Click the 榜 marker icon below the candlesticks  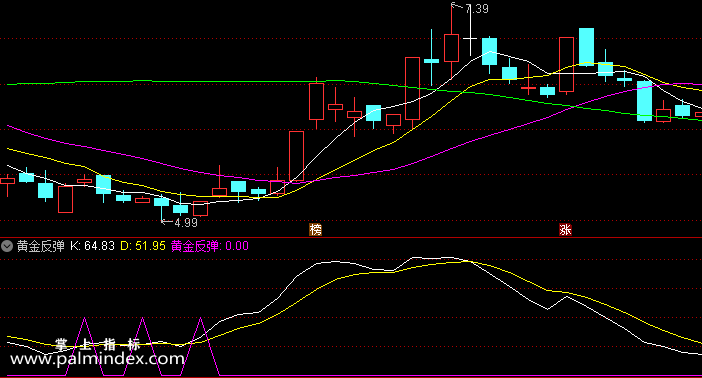pos(316,230)
